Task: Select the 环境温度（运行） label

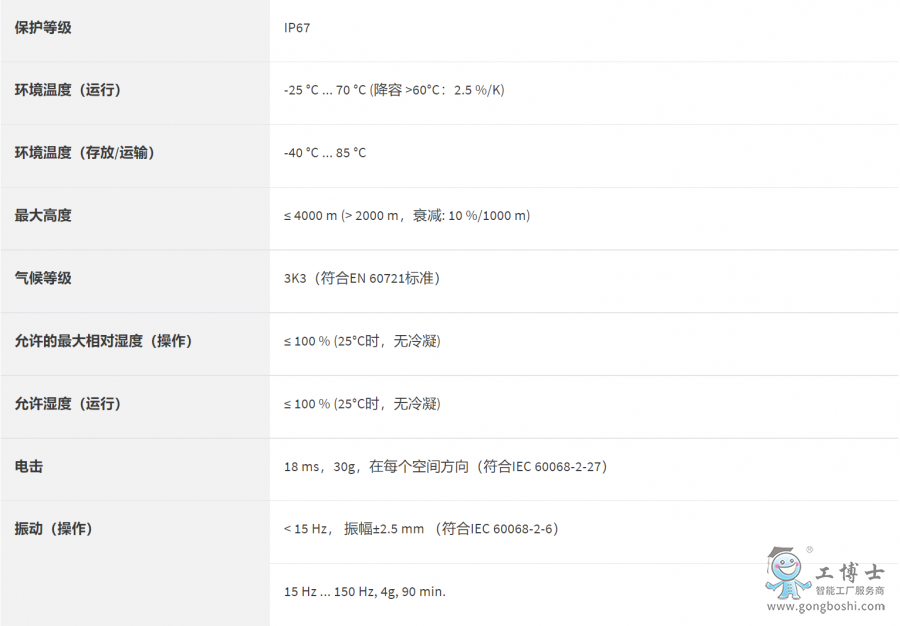Action: coord(68,90)
